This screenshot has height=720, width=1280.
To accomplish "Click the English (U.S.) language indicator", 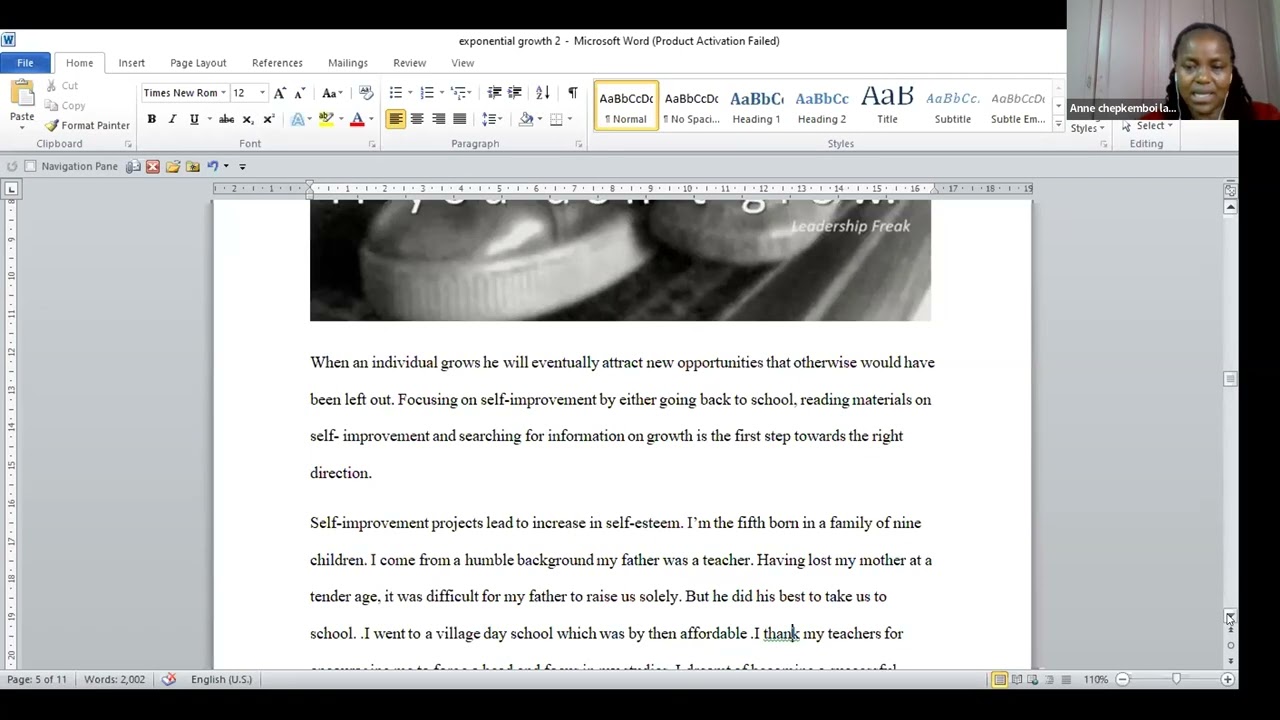I will click(x=221, y=680).
